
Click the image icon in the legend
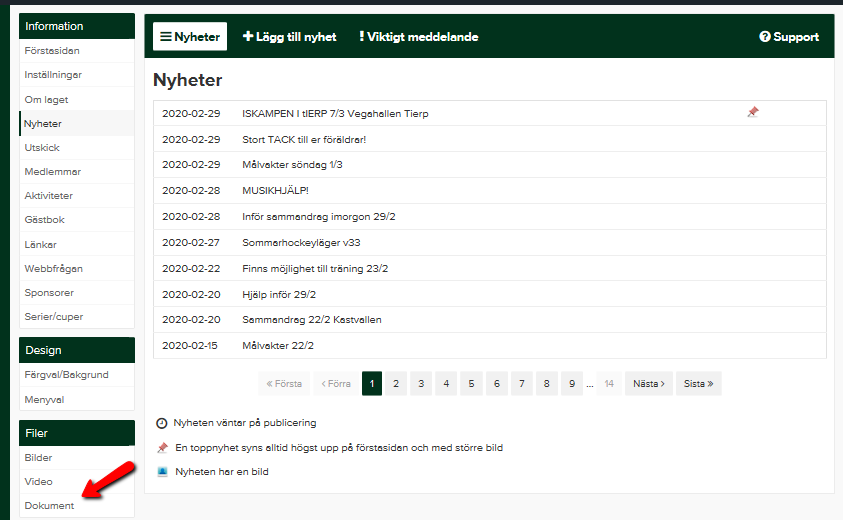point(162,472)
